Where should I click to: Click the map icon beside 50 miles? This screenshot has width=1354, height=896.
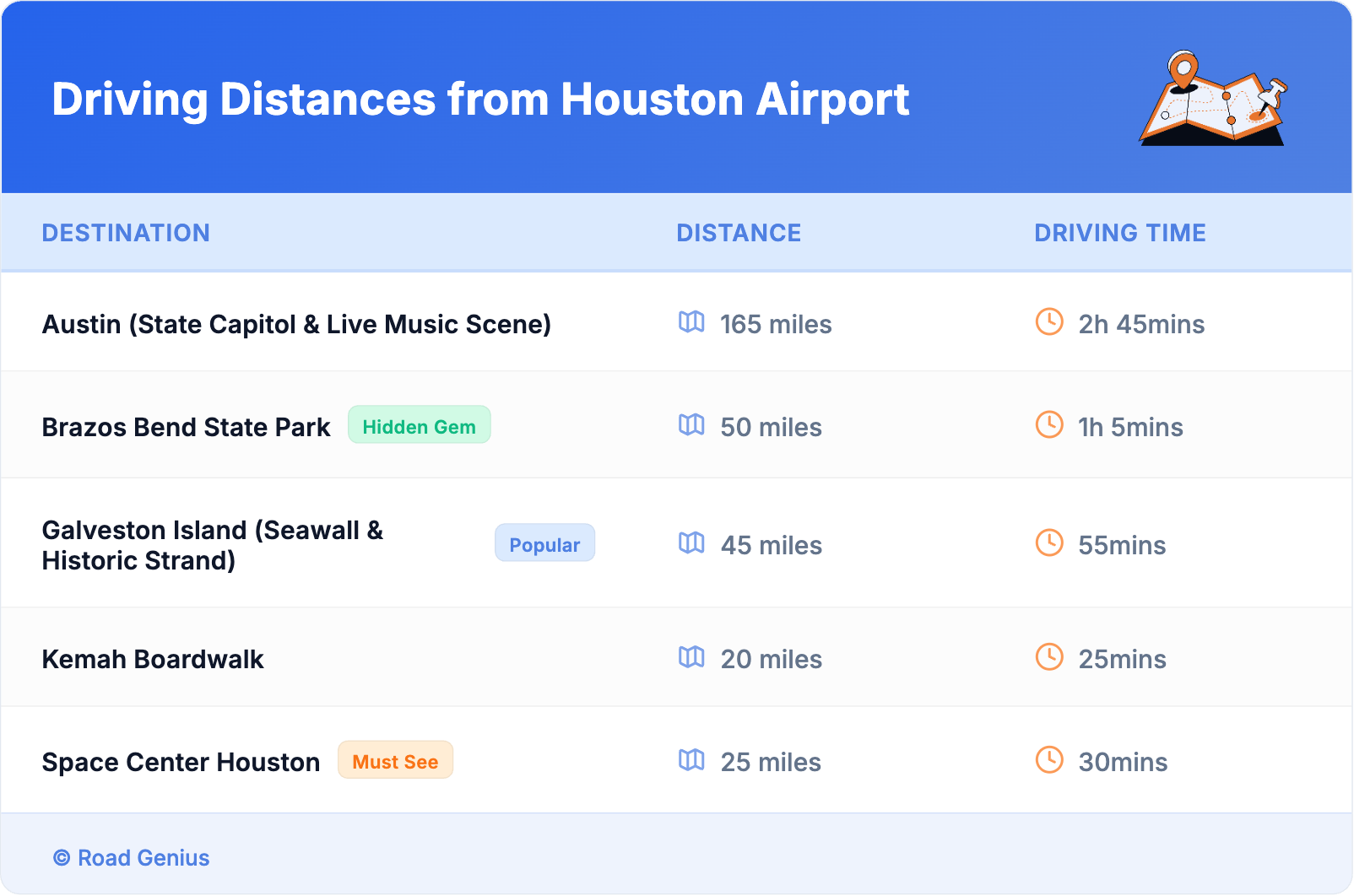pos(691,425)
